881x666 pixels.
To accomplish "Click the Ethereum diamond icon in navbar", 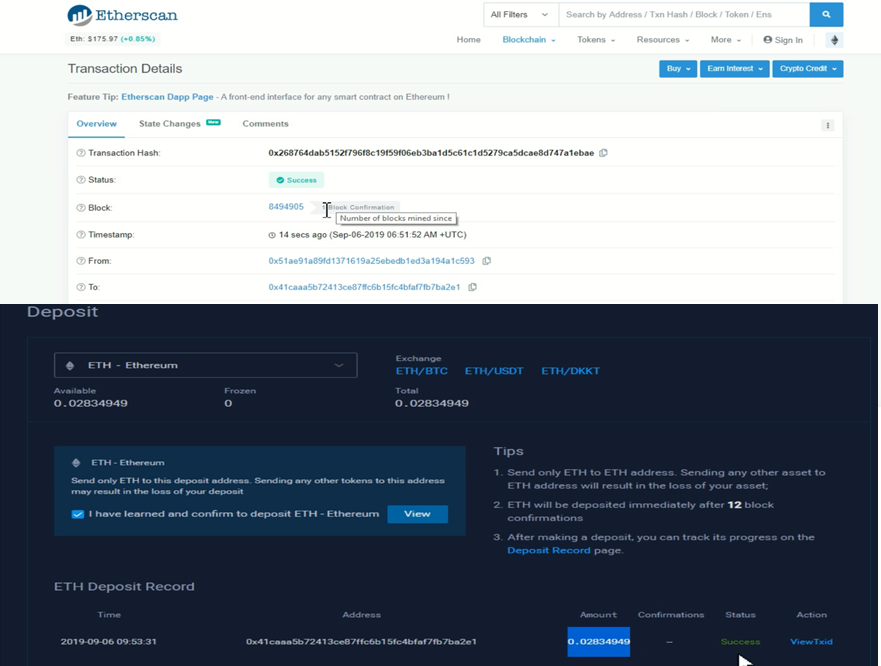I will [834, 40].
